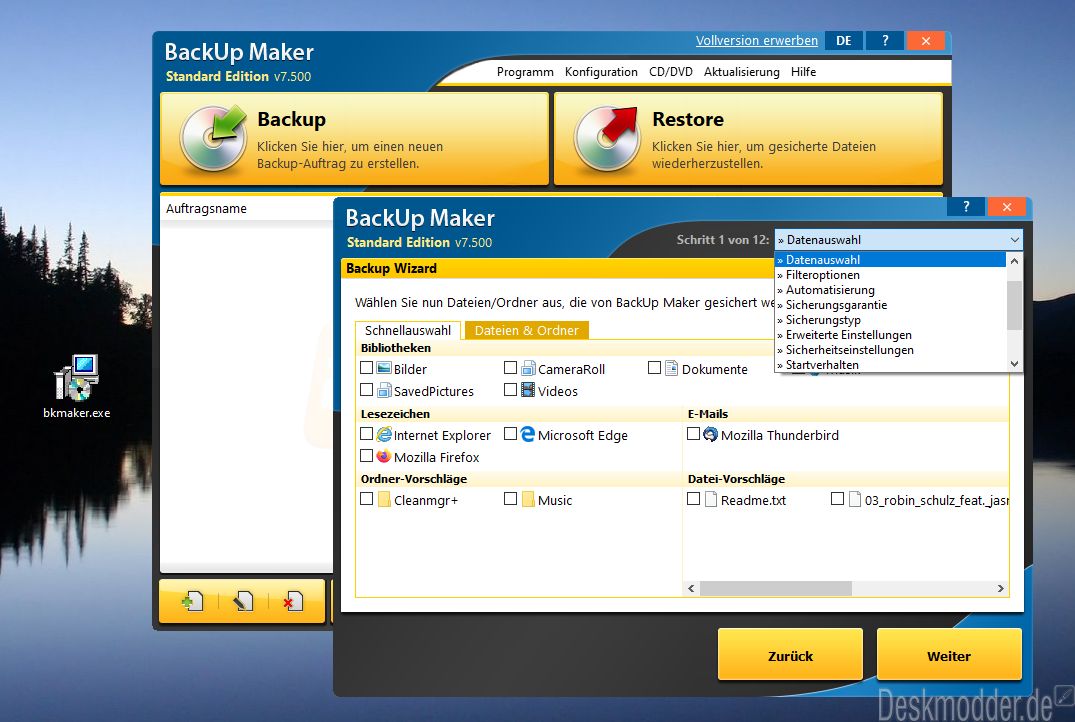Click the Dokumente library icon
This screenshot has width=1075, height=722.
[x=672, y=368]
